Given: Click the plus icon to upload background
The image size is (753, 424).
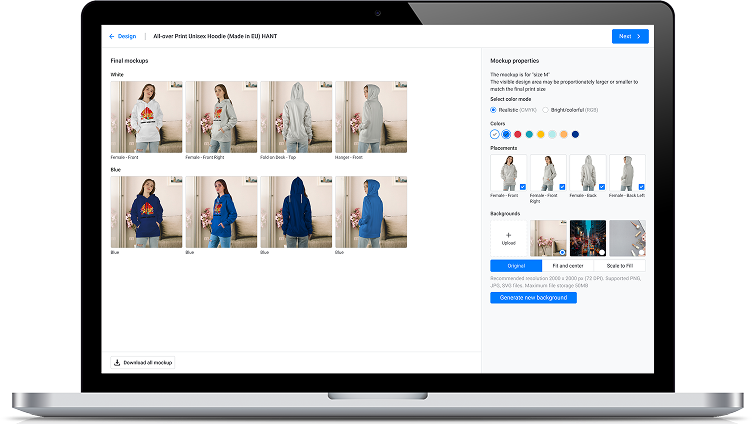Looking at the screenshot, I should 508,235.
